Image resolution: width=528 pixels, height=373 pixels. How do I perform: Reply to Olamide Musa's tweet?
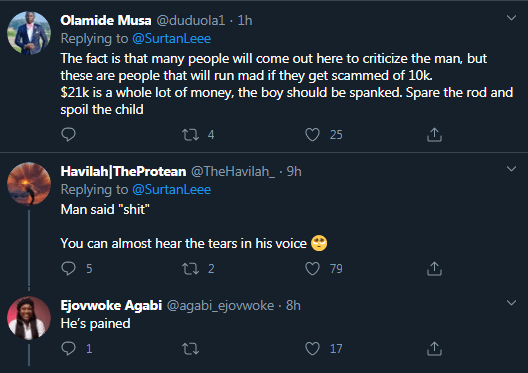coord(68,135)
